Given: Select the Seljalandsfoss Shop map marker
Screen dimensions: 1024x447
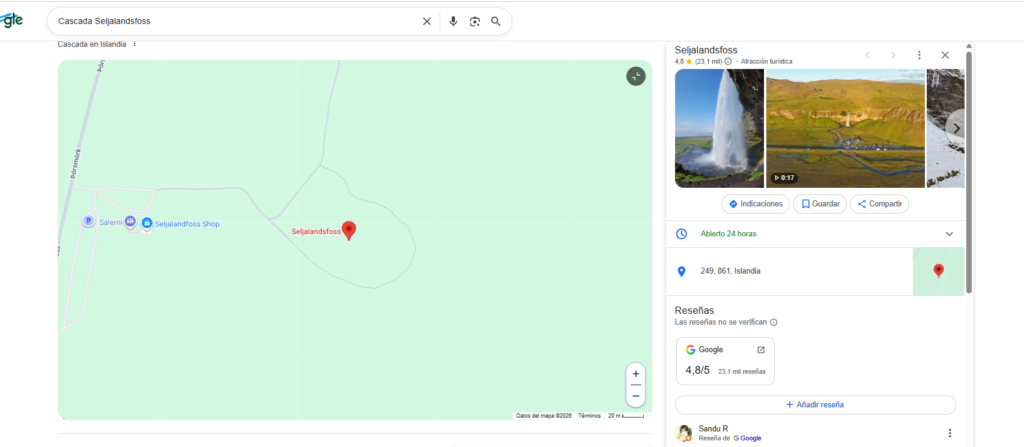Looking at the screenshot, I should pyautogui.click(x=147, y=223).
